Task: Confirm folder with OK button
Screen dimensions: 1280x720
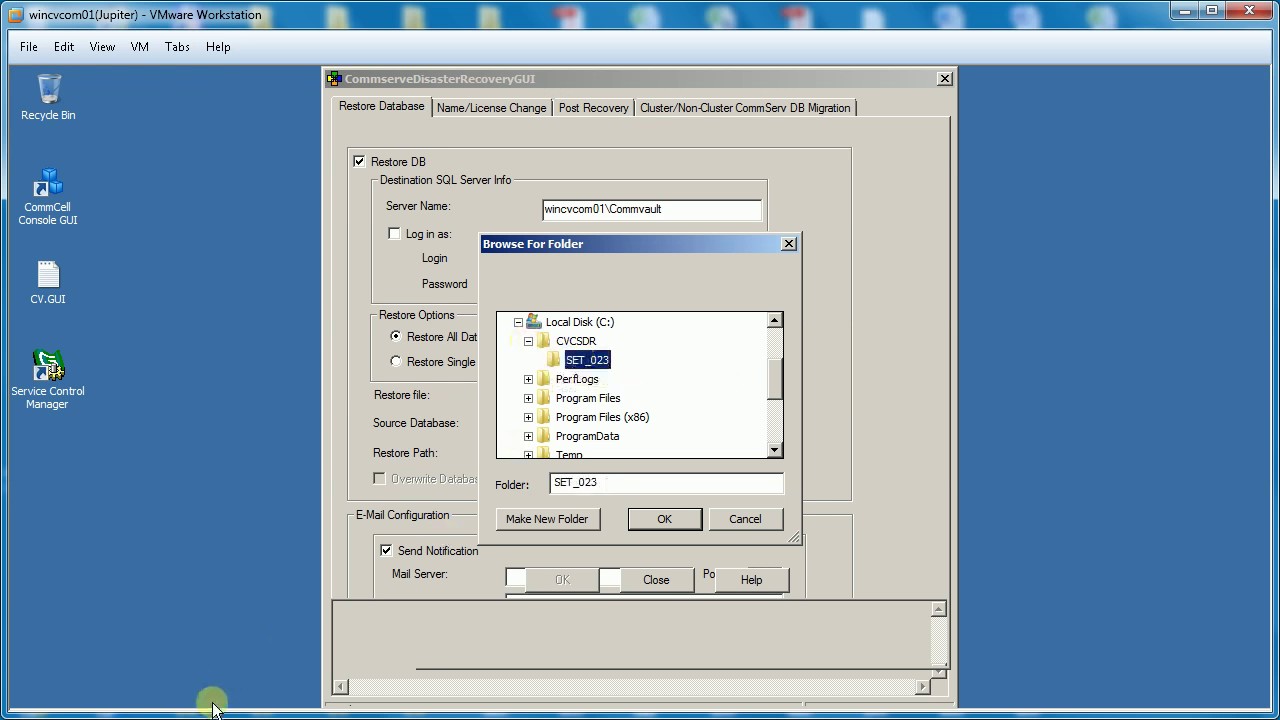Action: click(665, 519)
